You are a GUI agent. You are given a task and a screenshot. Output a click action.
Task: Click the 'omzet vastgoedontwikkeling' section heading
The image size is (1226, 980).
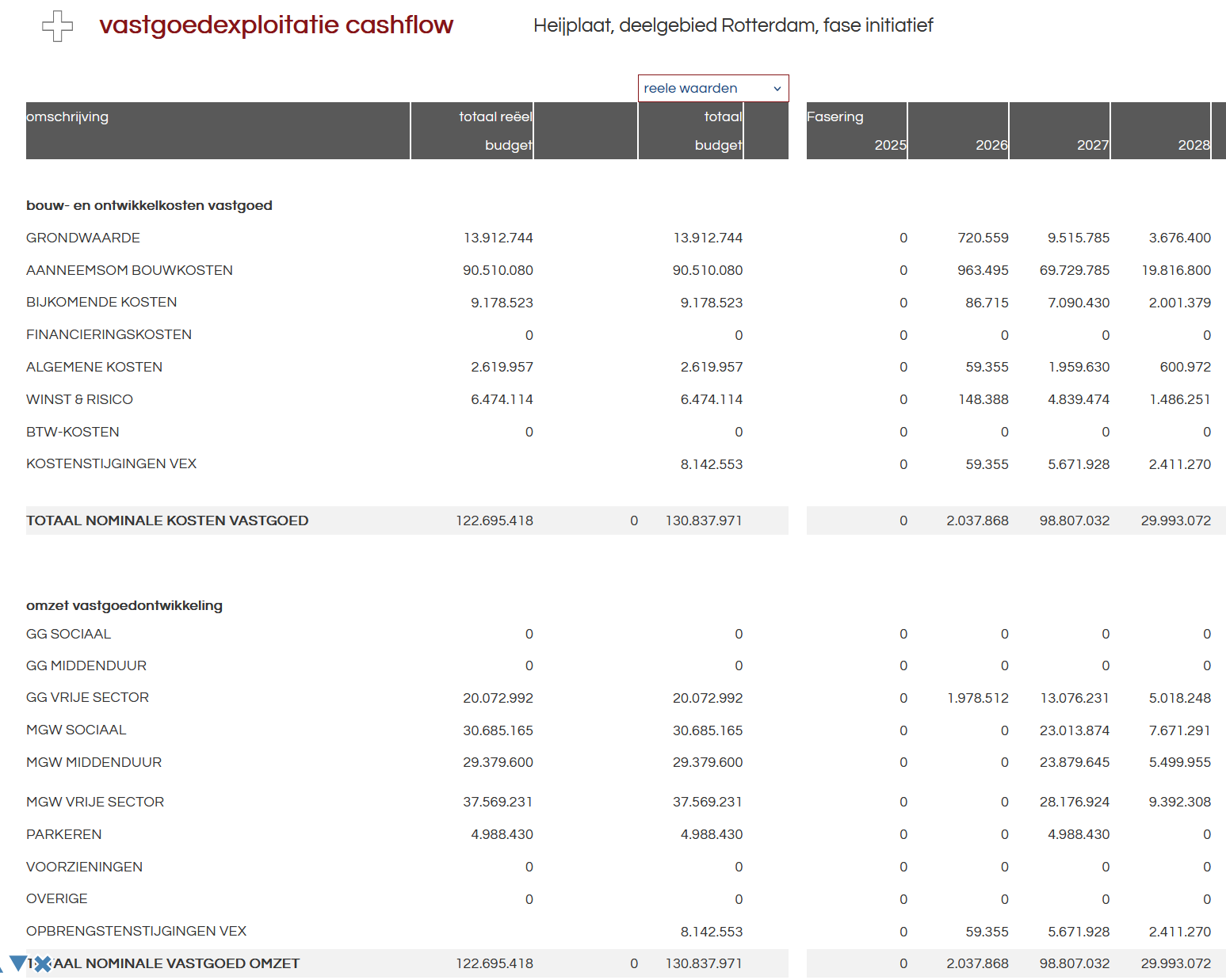[x=124, y=605]
